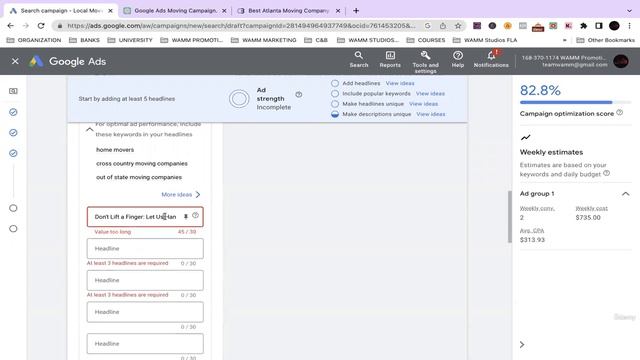
Task: Click the help icon in first headline field
Action: point(196,215)
